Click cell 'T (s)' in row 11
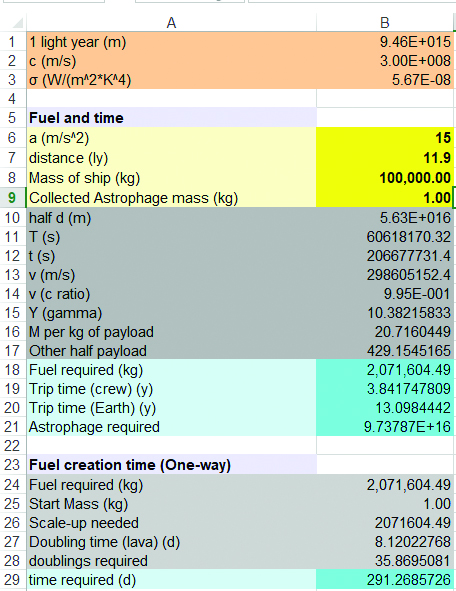456x591 pixels. (171, 237)
